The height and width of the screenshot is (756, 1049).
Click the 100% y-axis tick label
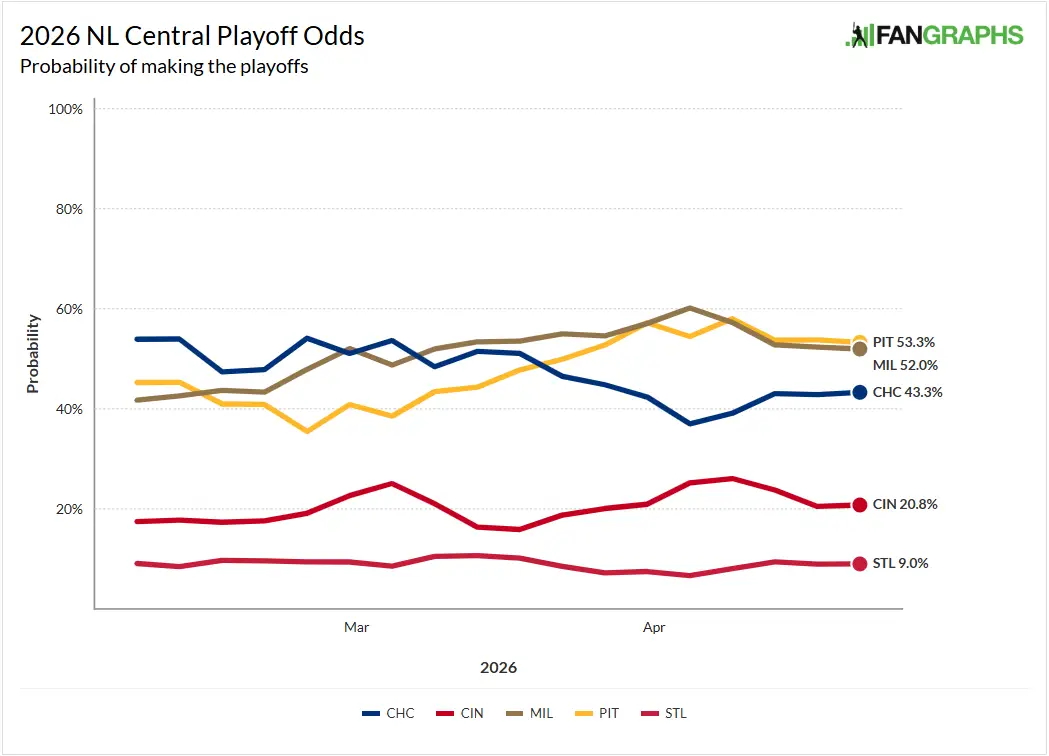66,108
